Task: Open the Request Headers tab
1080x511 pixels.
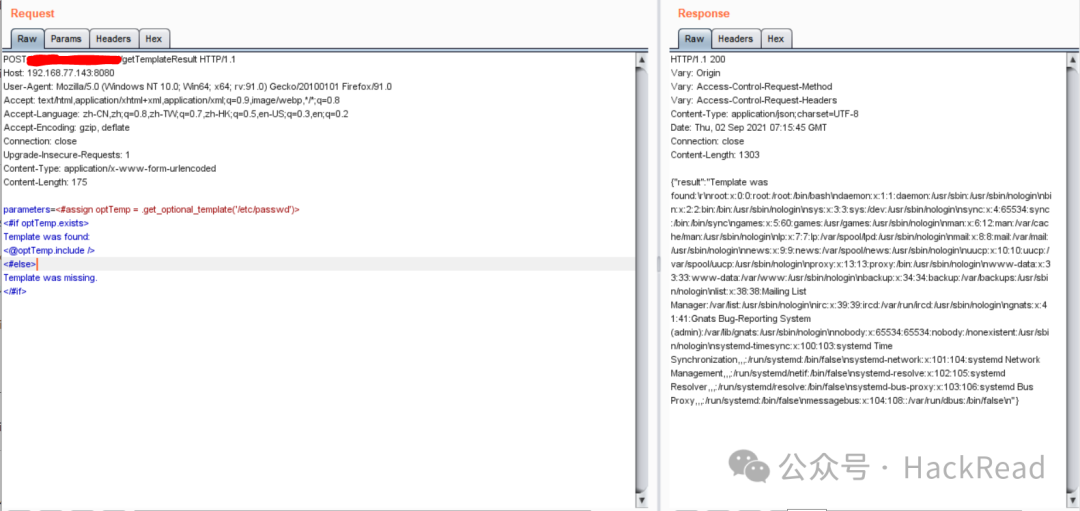Action: (114, 39)
